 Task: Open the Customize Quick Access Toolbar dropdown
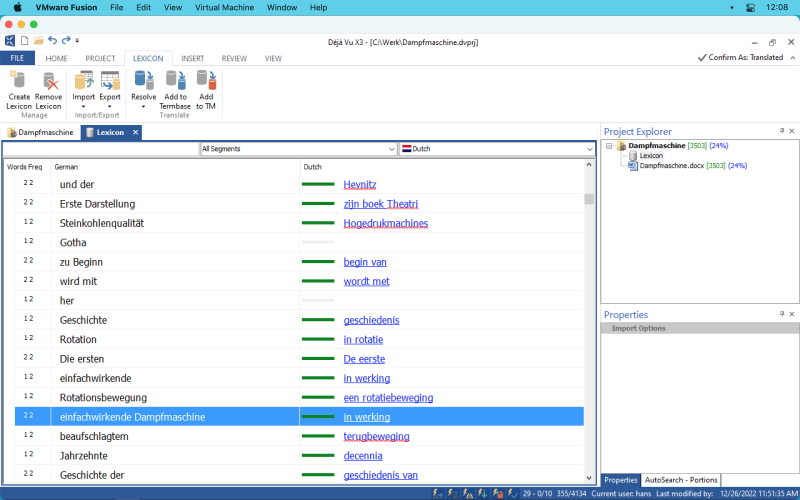click(x=78, y=40)
